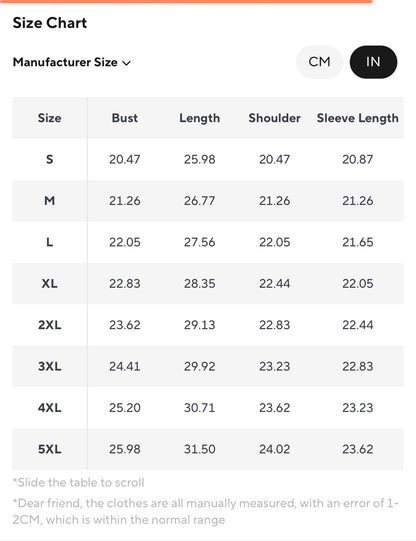Screen dimensions: 416x541
Task: Click the Bust column header
Action: click(125, 118)
